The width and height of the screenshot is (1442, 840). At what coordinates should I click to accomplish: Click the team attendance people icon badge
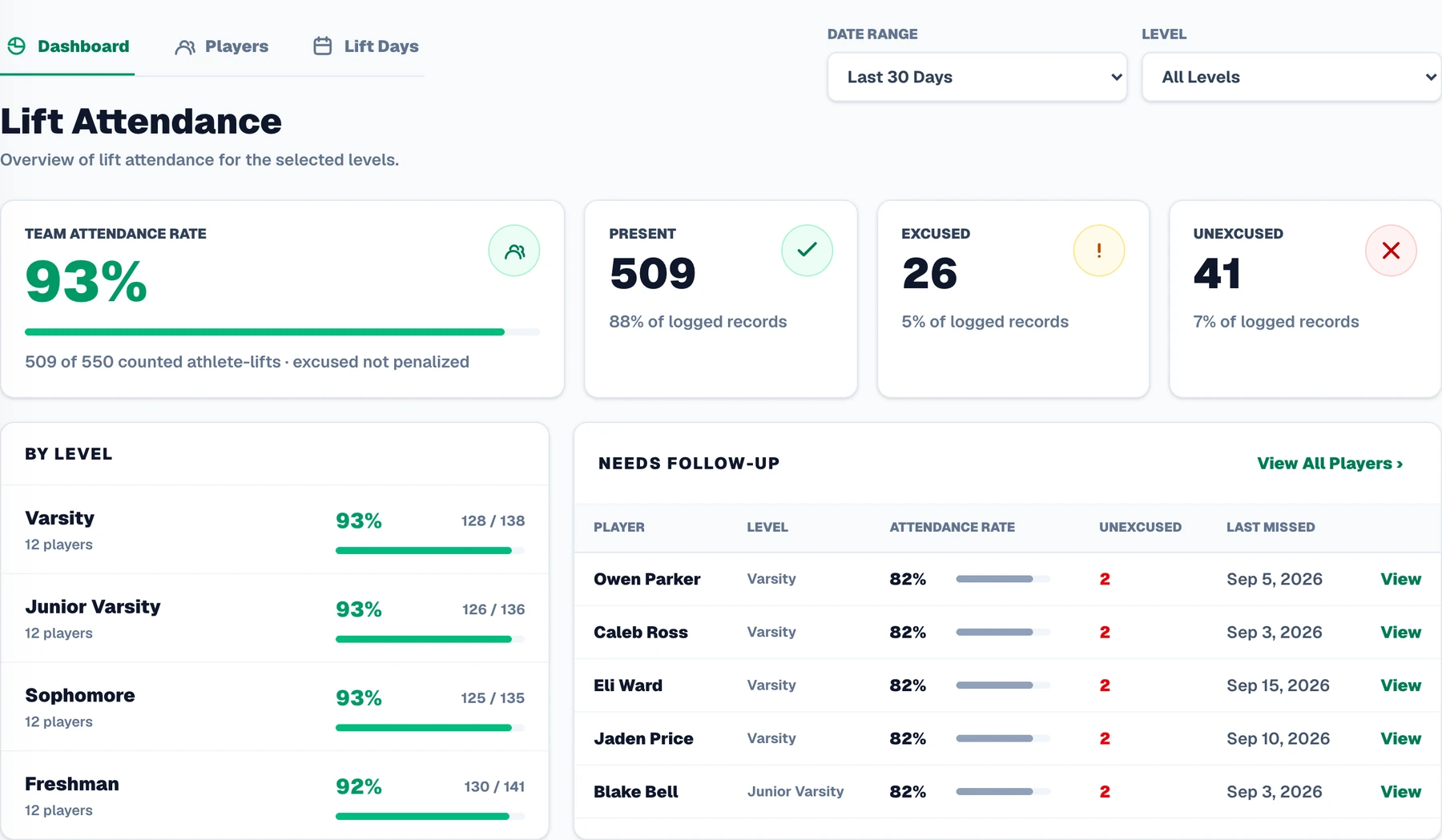tap(514, 251)
